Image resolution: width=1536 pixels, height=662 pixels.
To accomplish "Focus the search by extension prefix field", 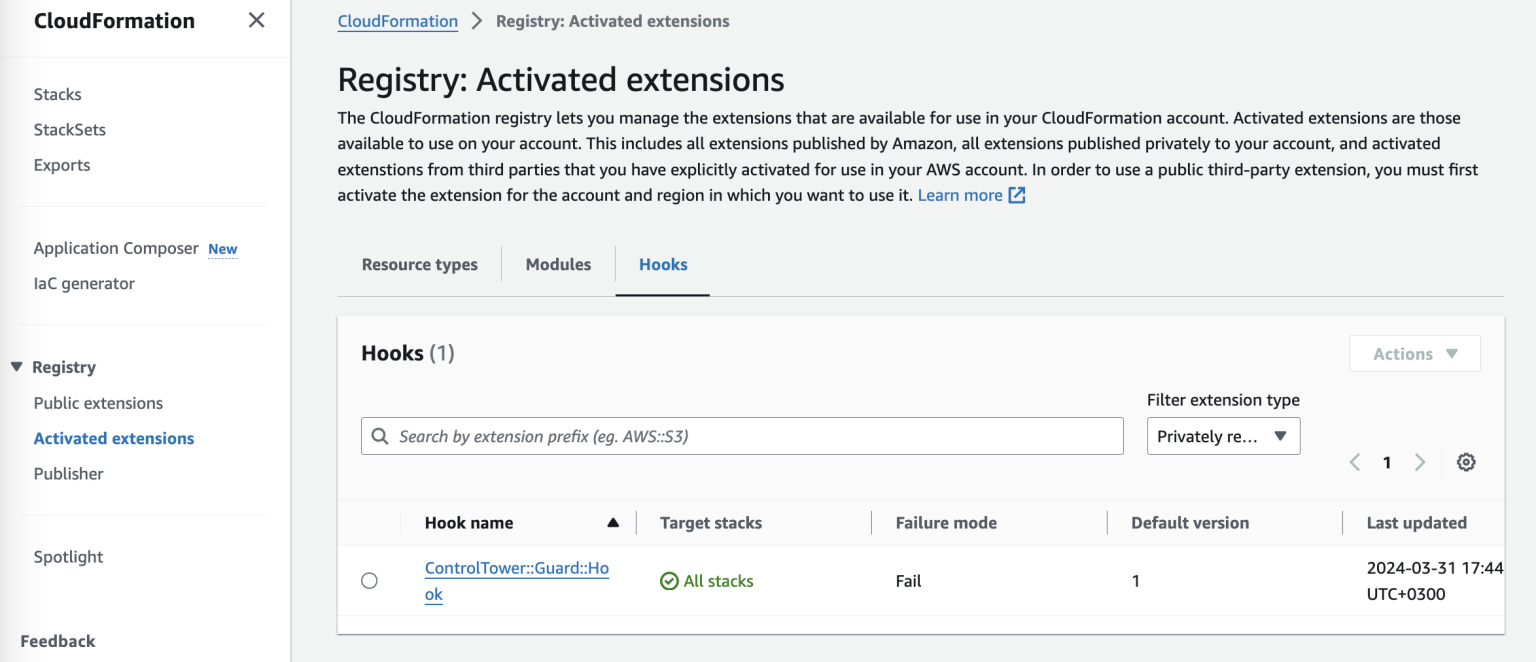I will pos(750,437).
